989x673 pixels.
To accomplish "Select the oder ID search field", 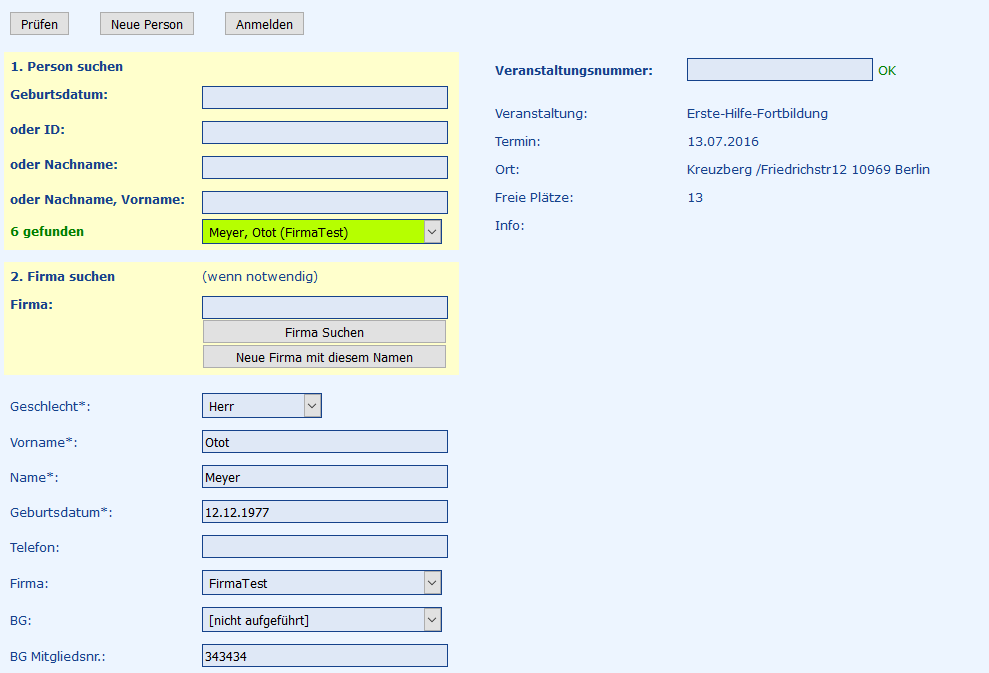I will [324, 132].
